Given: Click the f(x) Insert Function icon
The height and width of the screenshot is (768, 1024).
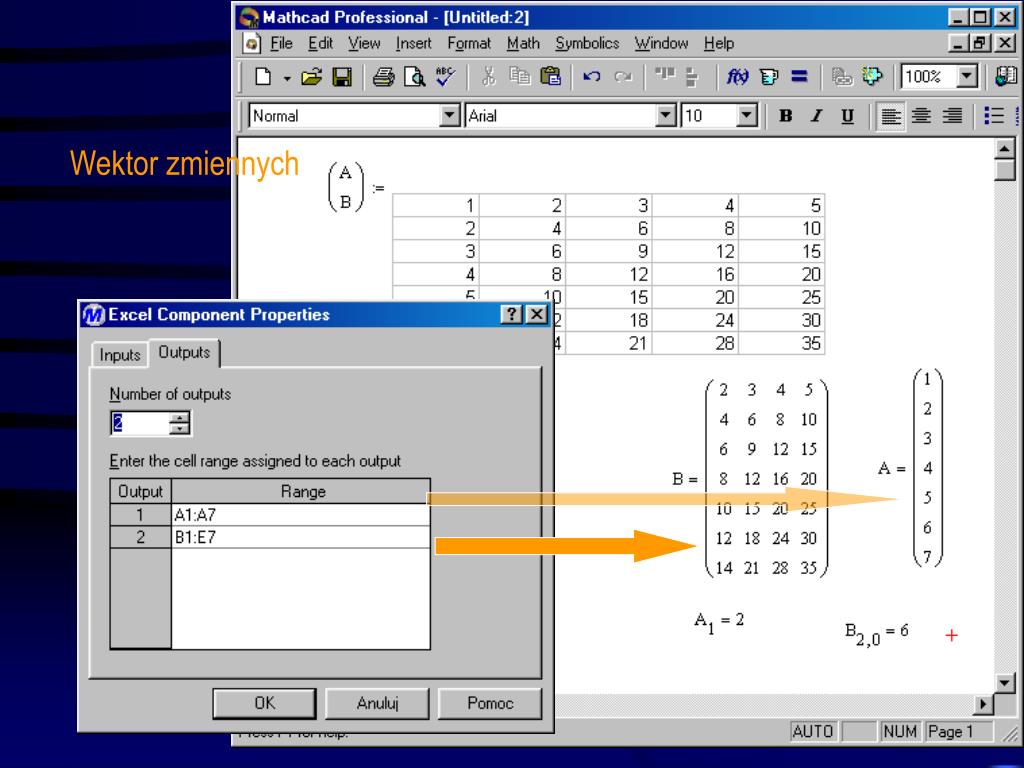Looking at the screenshot, I should point(737,77).
